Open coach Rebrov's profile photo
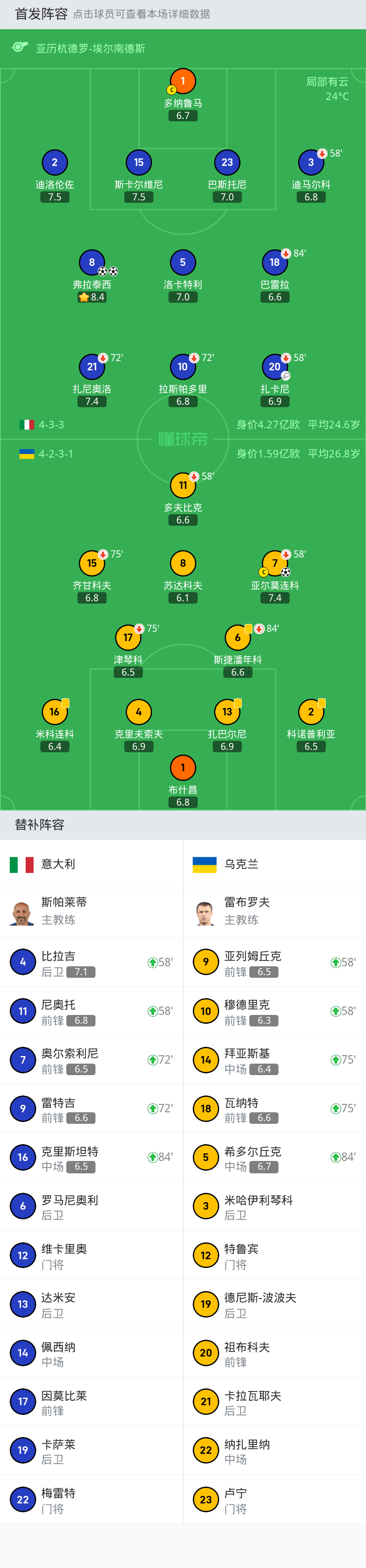366x1568 pixels. click(205, 913)
